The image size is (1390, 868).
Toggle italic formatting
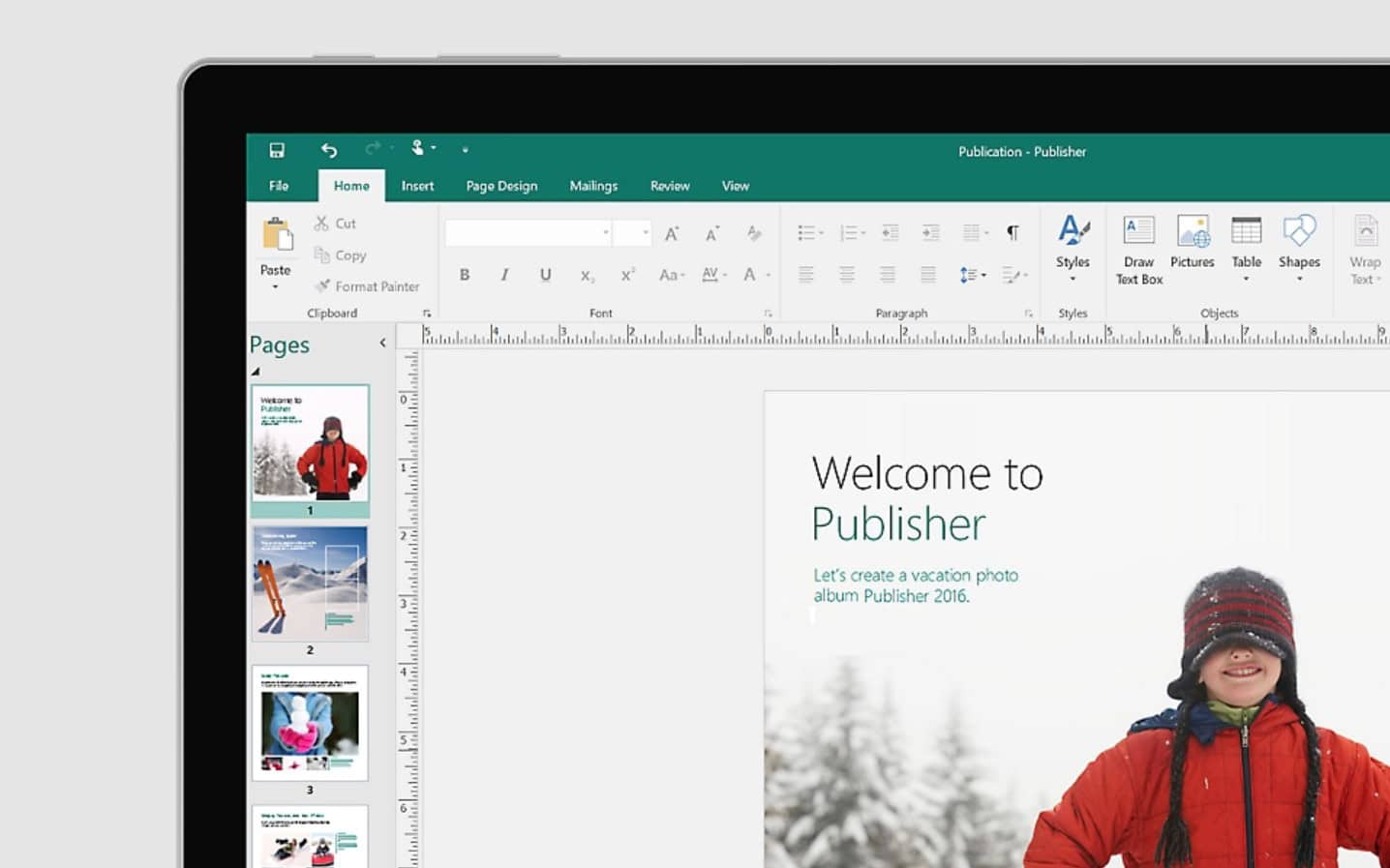(504, 275)
